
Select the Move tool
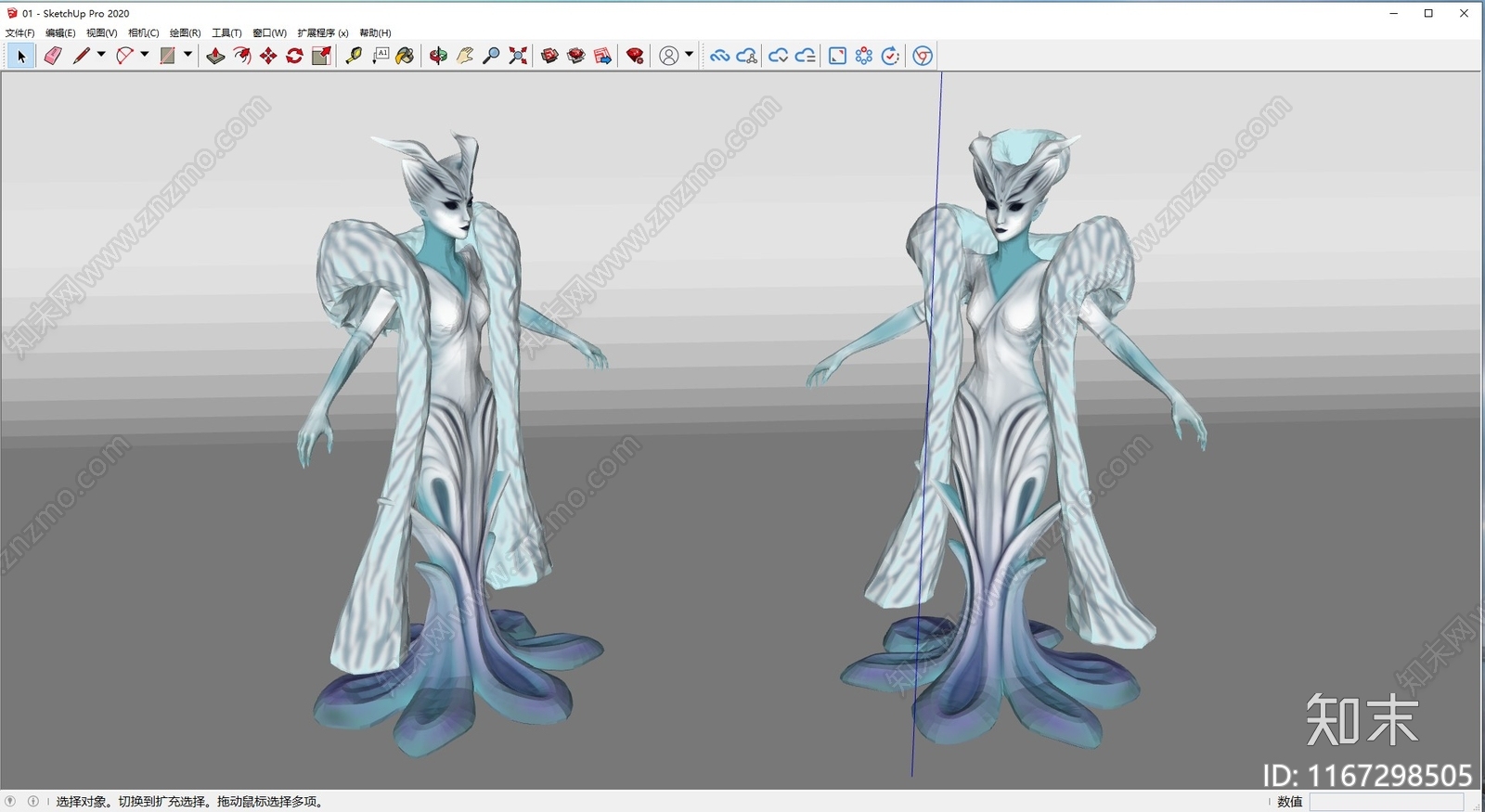tap(268, 56)
